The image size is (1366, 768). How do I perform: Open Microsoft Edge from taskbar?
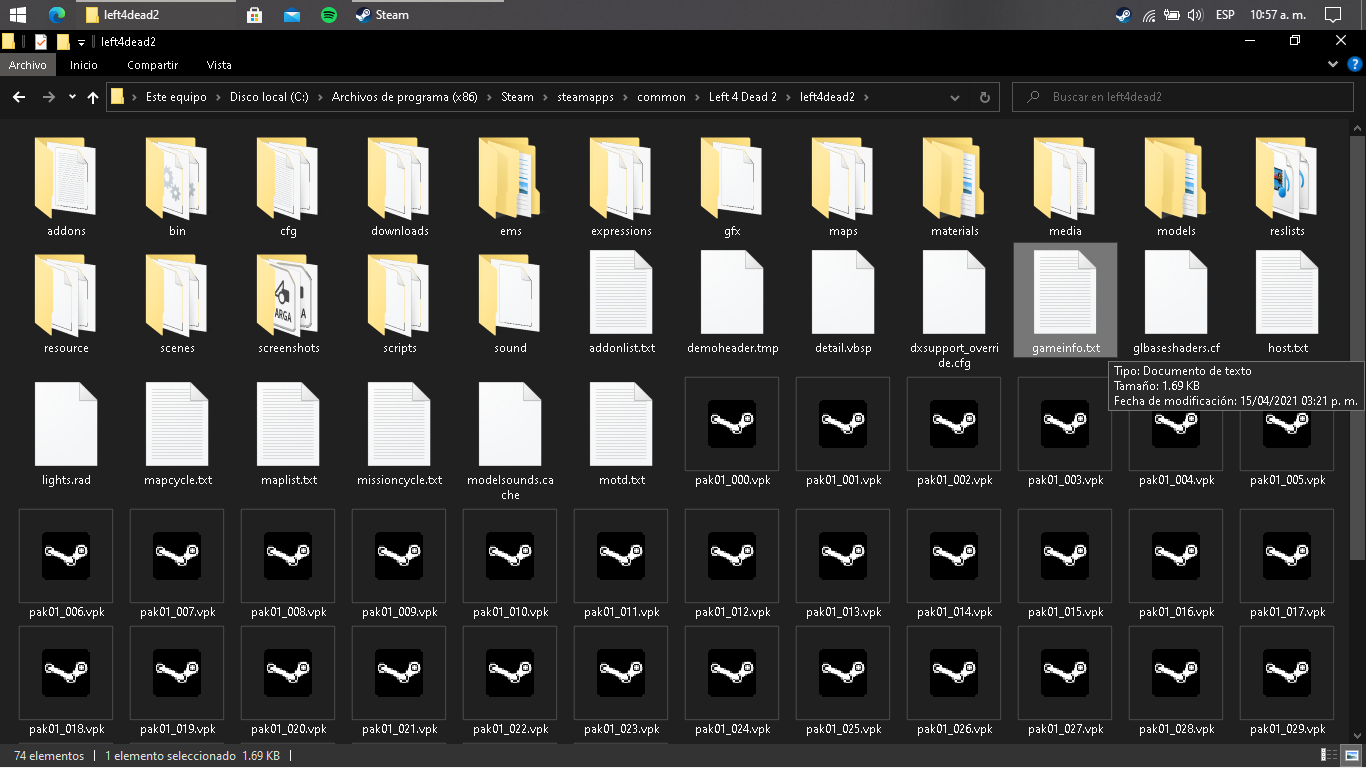pos(56,15)
